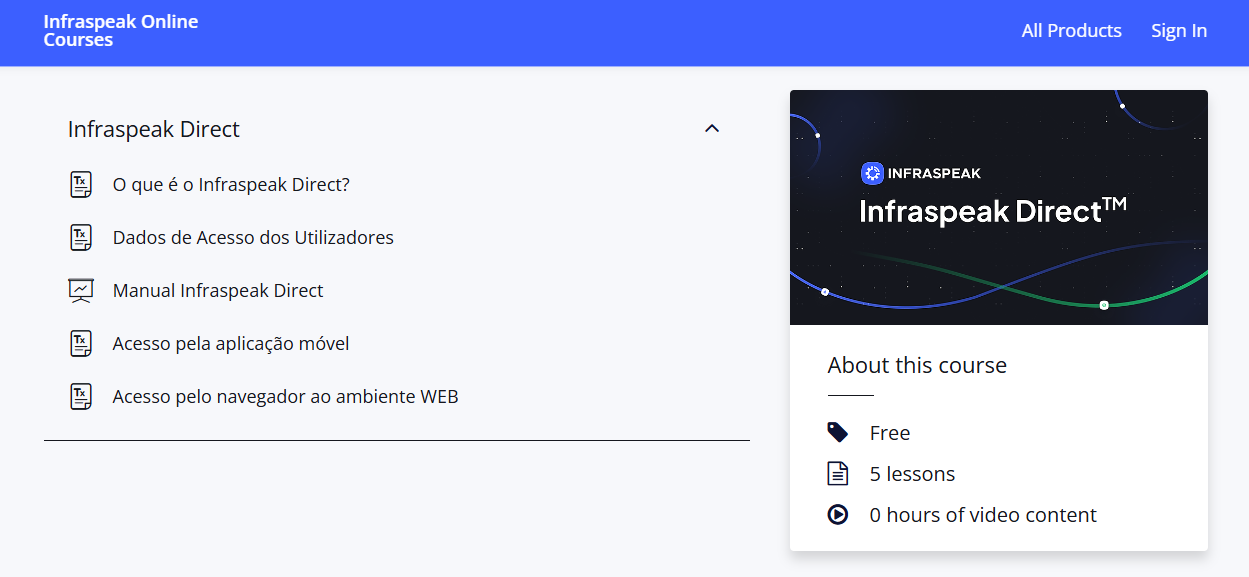Collapse the Infraspeak Direct section chevron
1249x577 pixels.
pyautogui.click(x=712, y=129)
